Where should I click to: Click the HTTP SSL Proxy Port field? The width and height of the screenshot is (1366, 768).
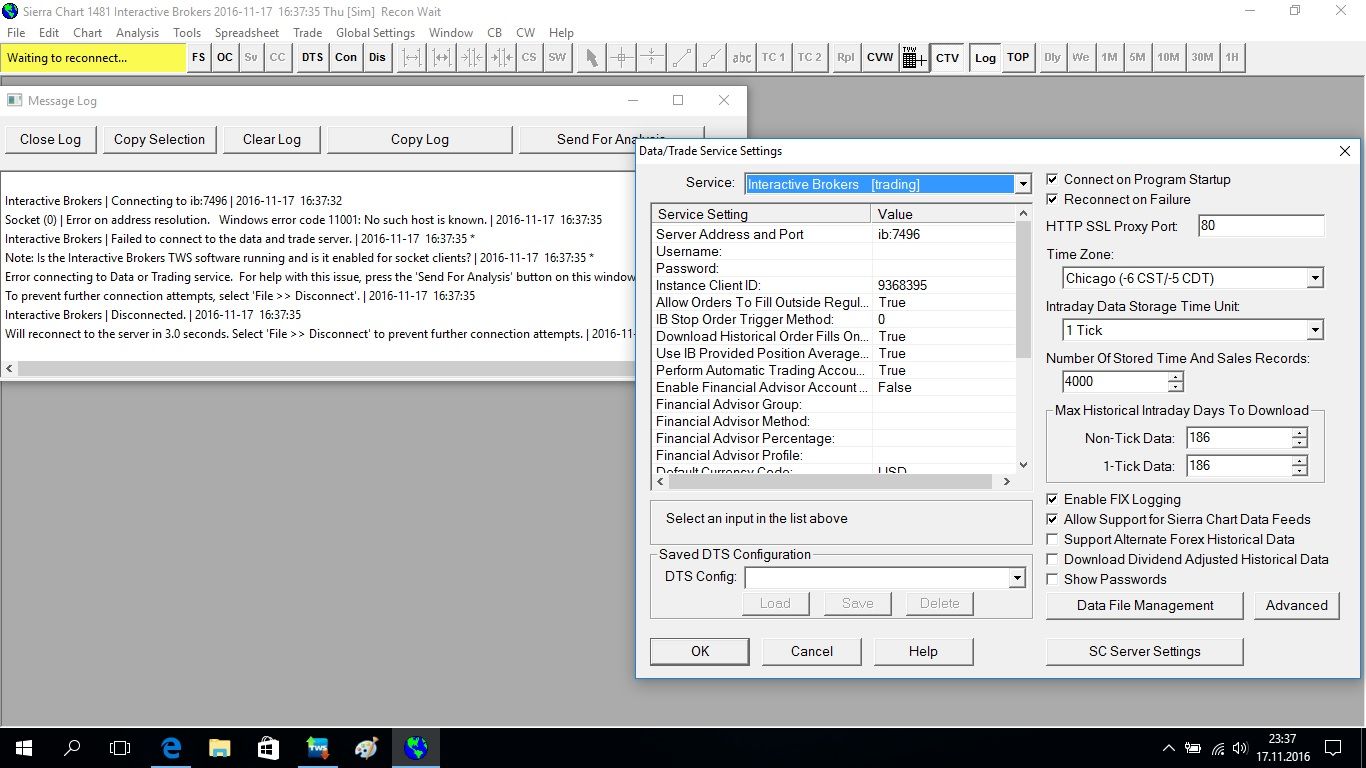(1260, 226)
